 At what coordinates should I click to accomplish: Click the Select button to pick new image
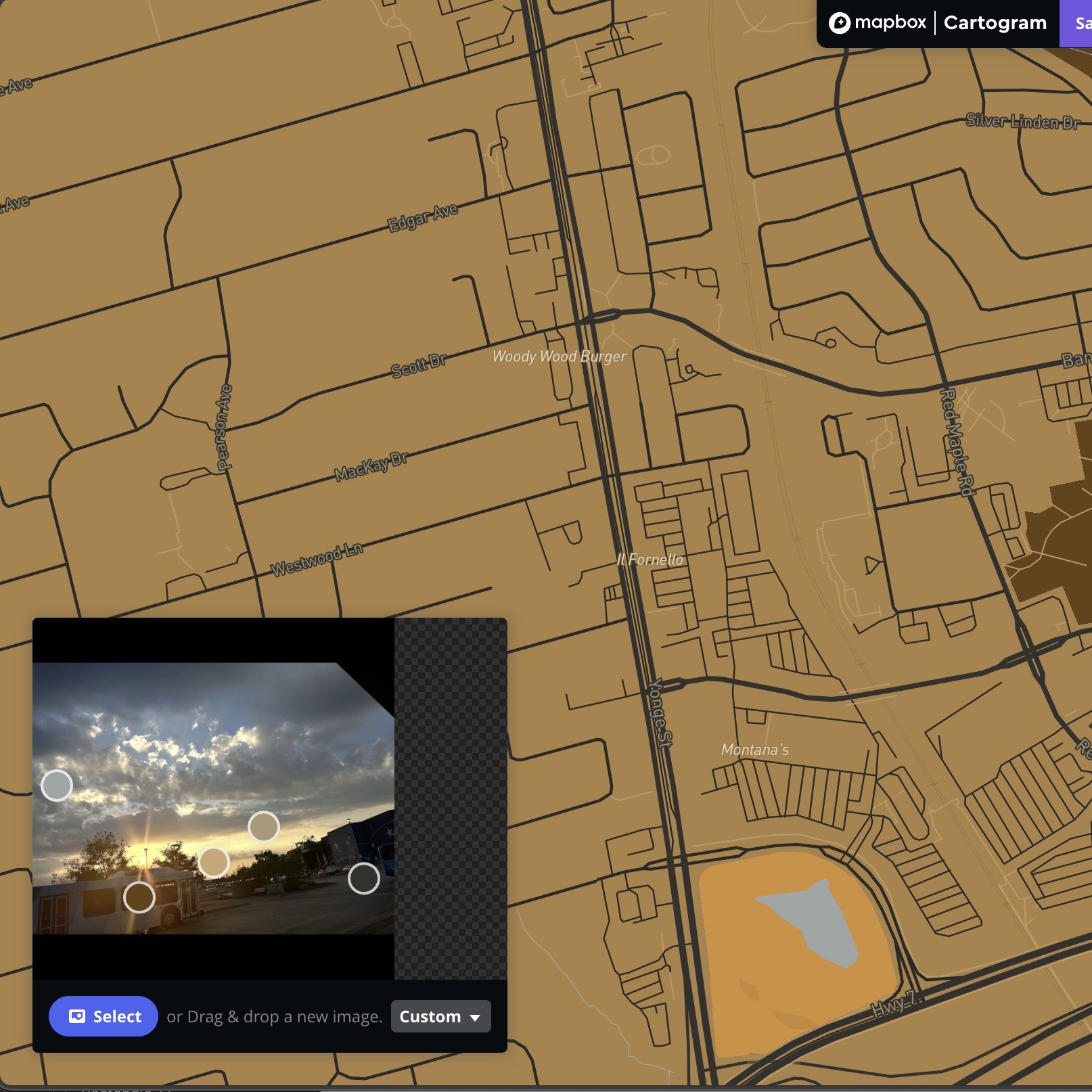tap(104, 1016)
